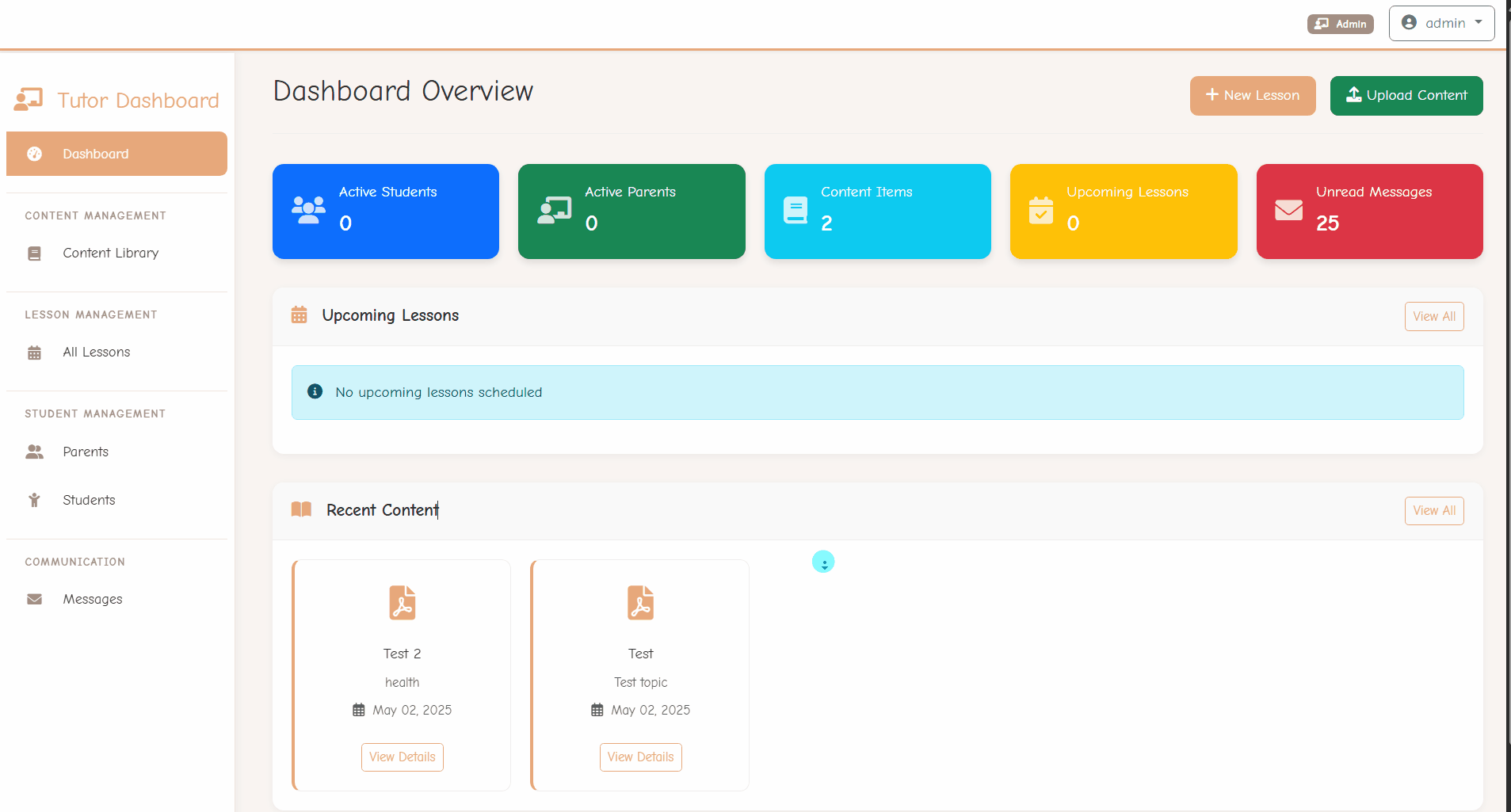Click the Unread Messages envelope icon
The width and height of the screenshot is (1511, 812).
pos(1288,210)
